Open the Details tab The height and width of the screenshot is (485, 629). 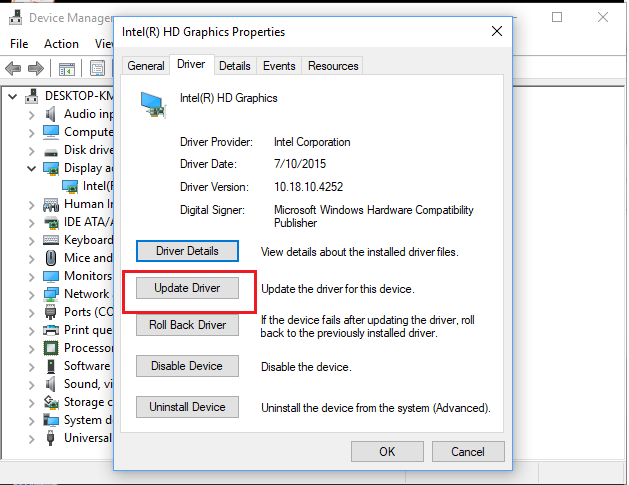[x=234, y=66]
